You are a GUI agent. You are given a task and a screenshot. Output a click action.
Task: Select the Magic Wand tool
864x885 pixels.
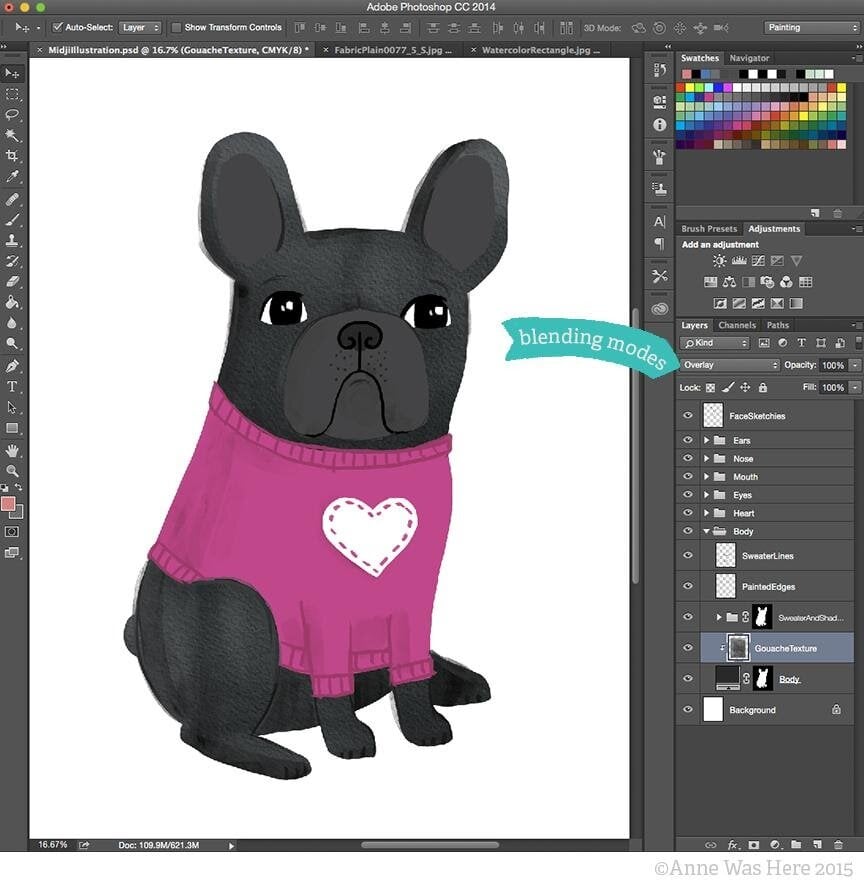click(12, 135)
